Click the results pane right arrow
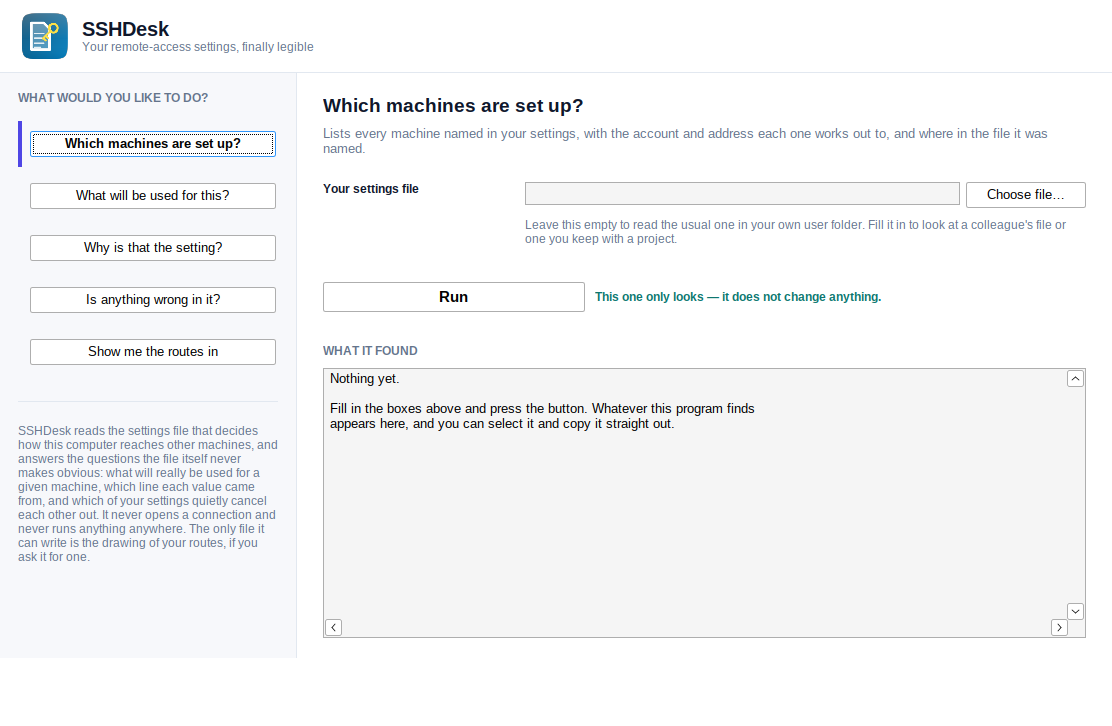The width and height of the screenshot is (1112, 726). 1059,627
